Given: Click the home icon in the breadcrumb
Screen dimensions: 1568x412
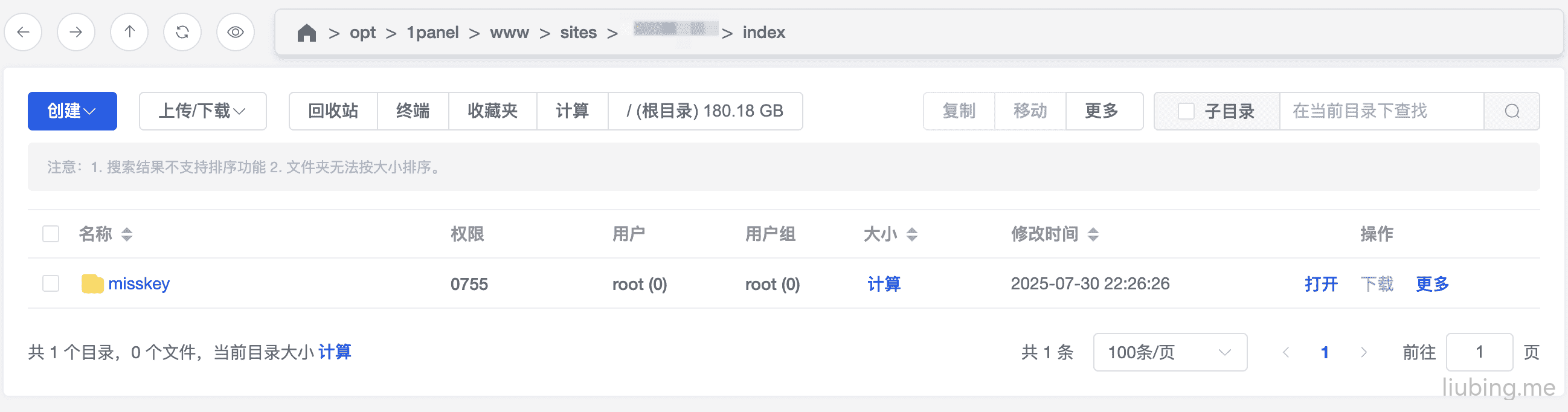Looking at the screenshot, I should tap(307, 33).
